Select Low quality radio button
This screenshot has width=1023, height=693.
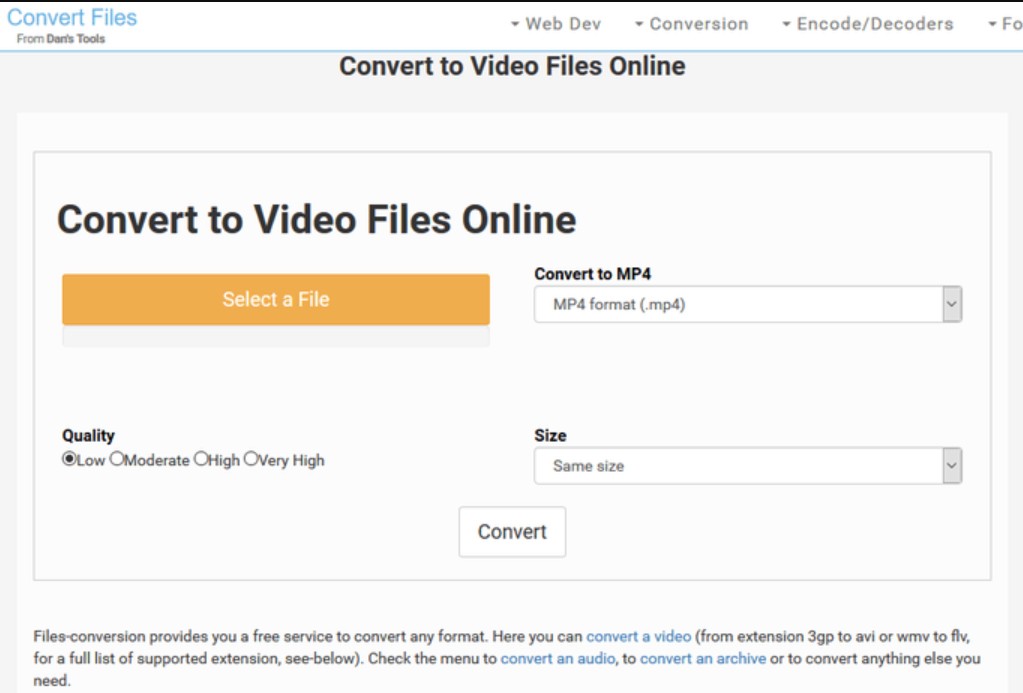point(69,459)
